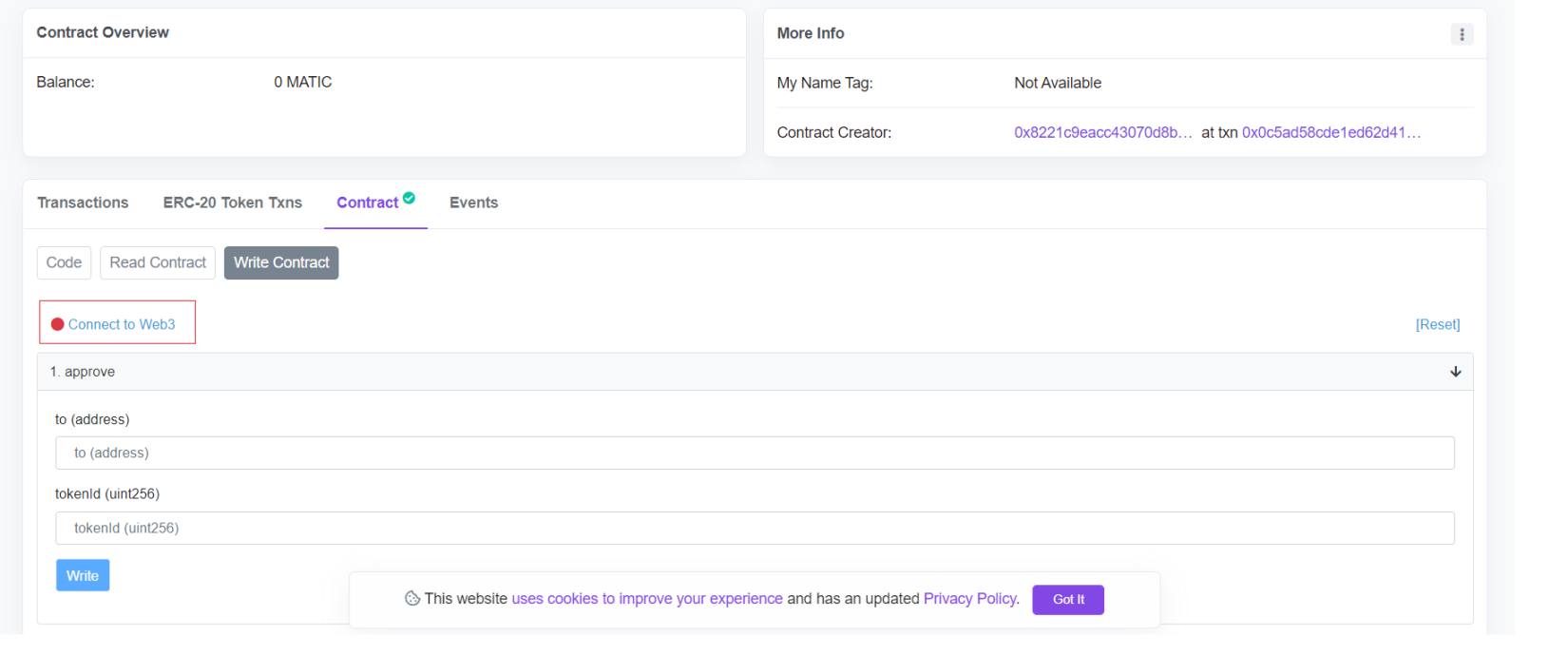Select the Write Contract button
Image resolution: width=1568 pixels, height=656 pixels.
pyautogui.click(x=281, y=262)
